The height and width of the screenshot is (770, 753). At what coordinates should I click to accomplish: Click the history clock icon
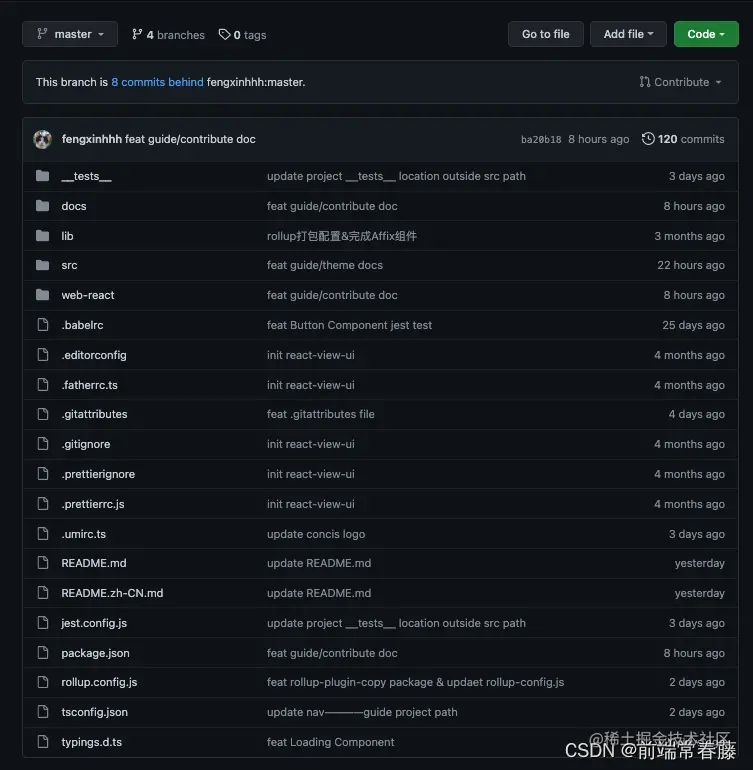[x=648, y=139]
